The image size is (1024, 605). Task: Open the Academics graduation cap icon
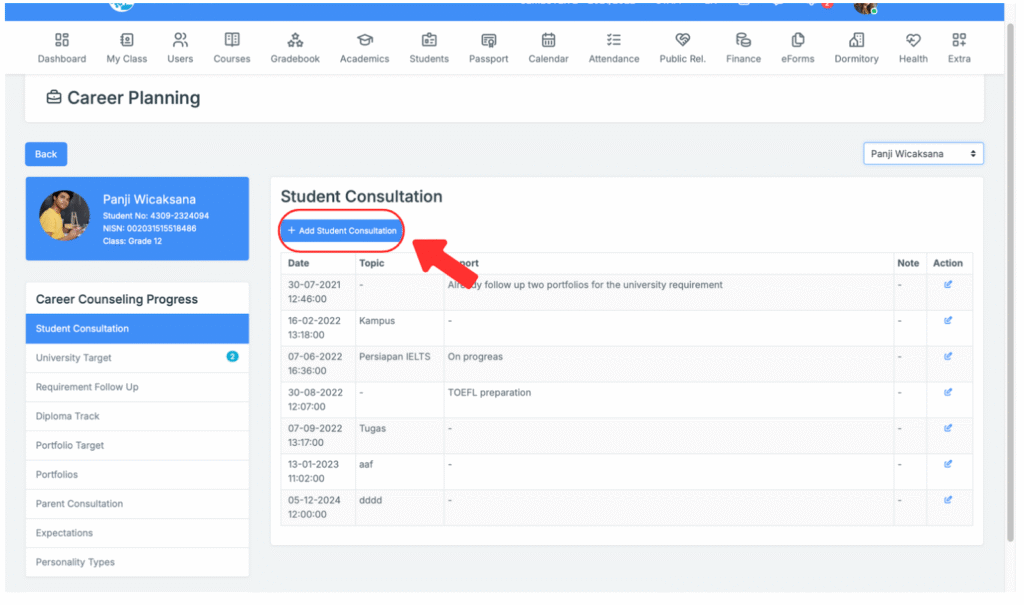[364, 41]
